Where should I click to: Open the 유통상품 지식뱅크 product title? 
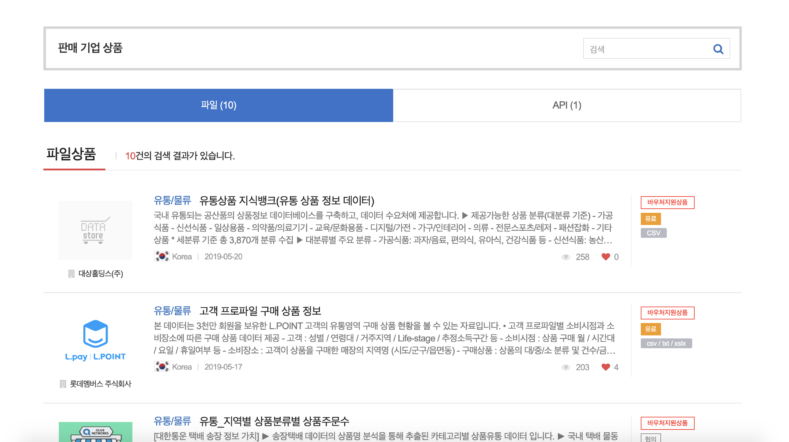[x=286, y=200]
